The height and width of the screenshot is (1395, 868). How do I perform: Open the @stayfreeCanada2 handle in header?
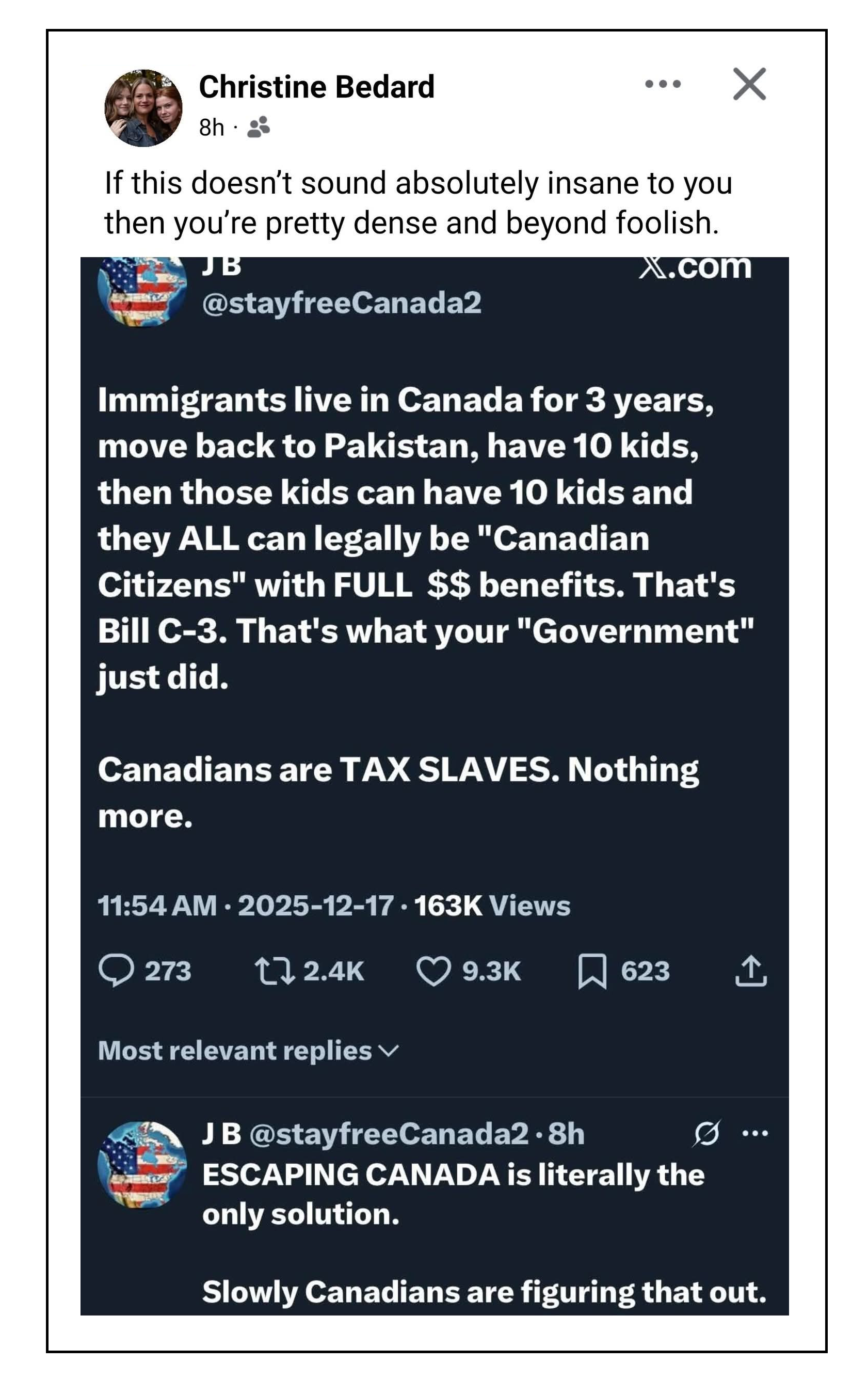pos(342,303)
